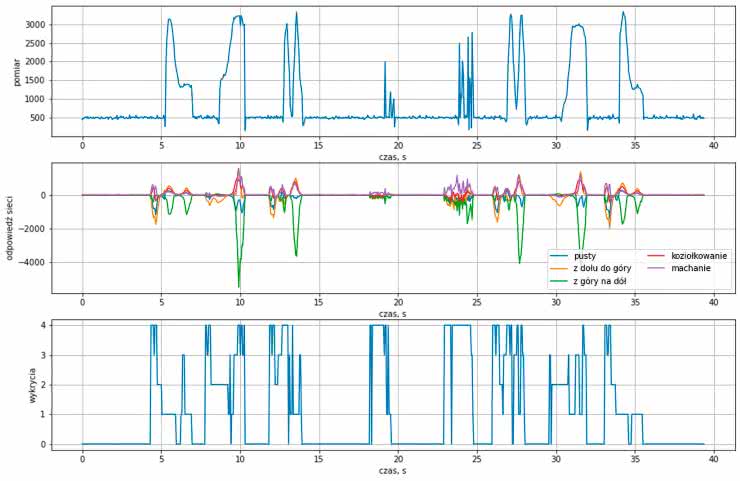This screenshot has width=740, height=481.
Task: Select the "koziołkowanie" legend text label
Action: (701, 256)
